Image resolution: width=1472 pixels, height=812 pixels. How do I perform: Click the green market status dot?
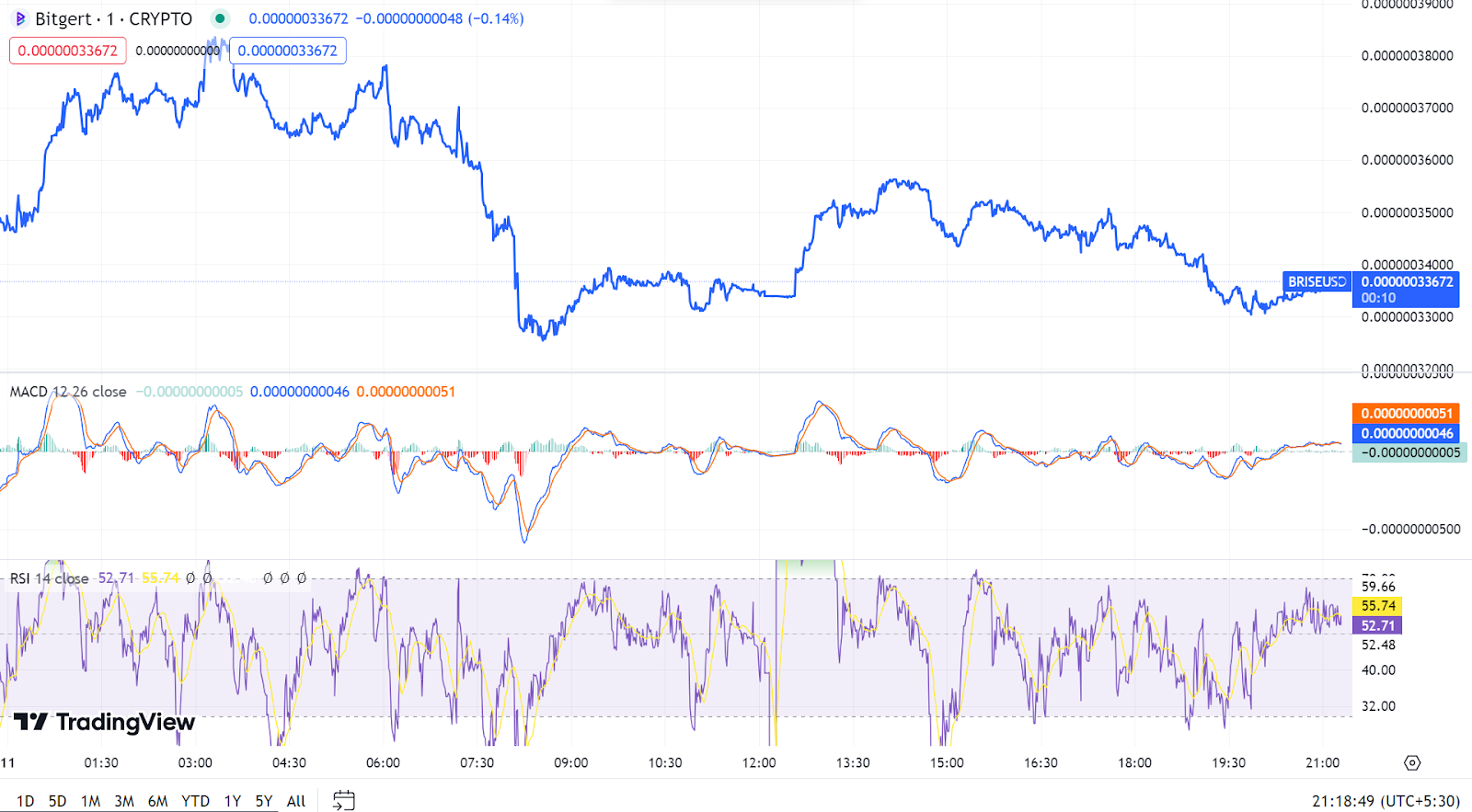click(220, 17)
